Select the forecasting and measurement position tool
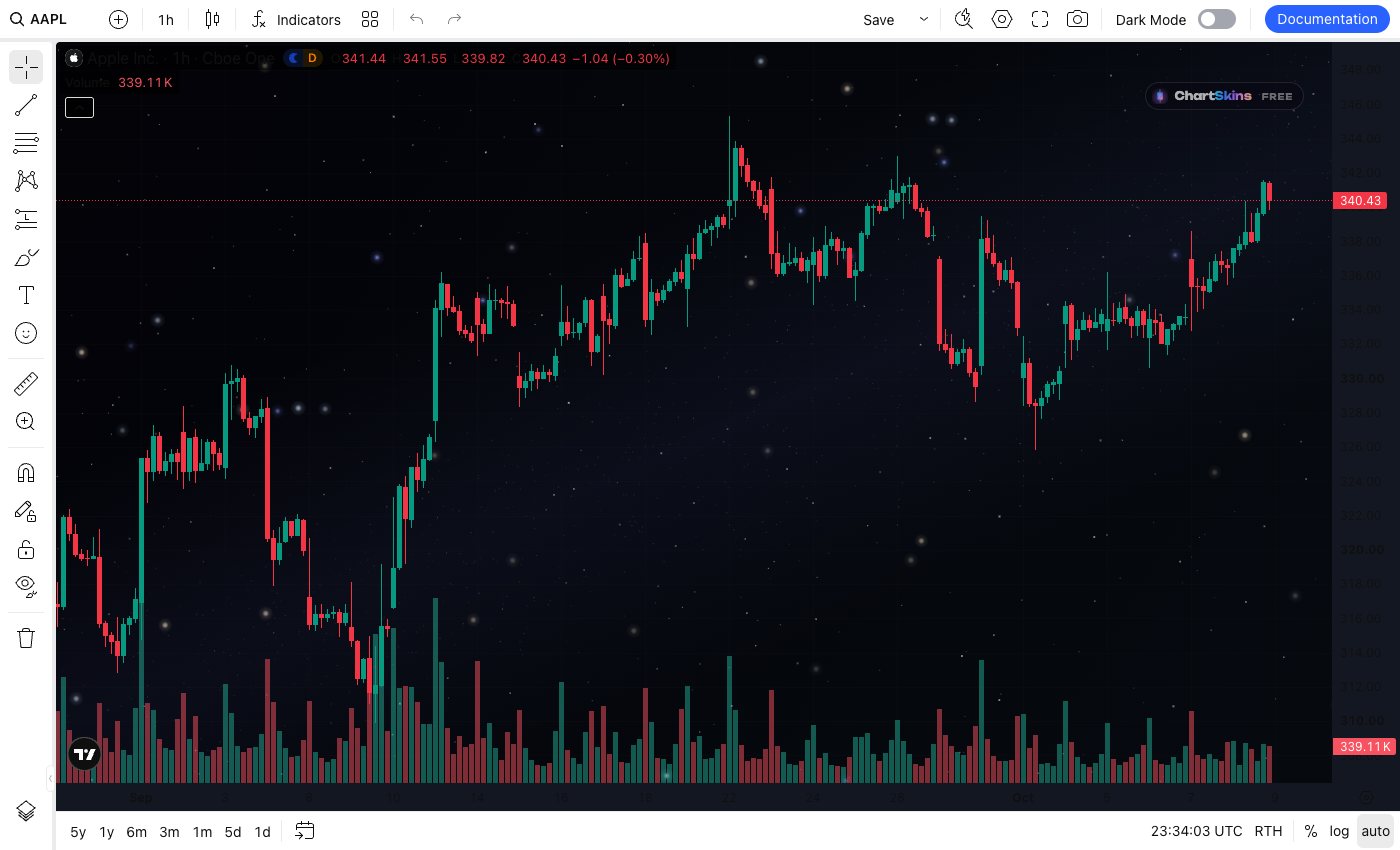Image resolution: width=1400 pixels, height=850 pixels. click(x=26, y=219)
